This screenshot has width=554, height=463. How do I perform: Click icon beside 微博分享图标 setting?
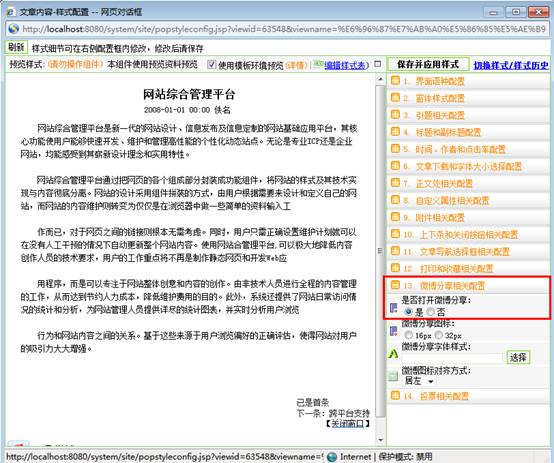pyautogui.click(x=394, y=331)
